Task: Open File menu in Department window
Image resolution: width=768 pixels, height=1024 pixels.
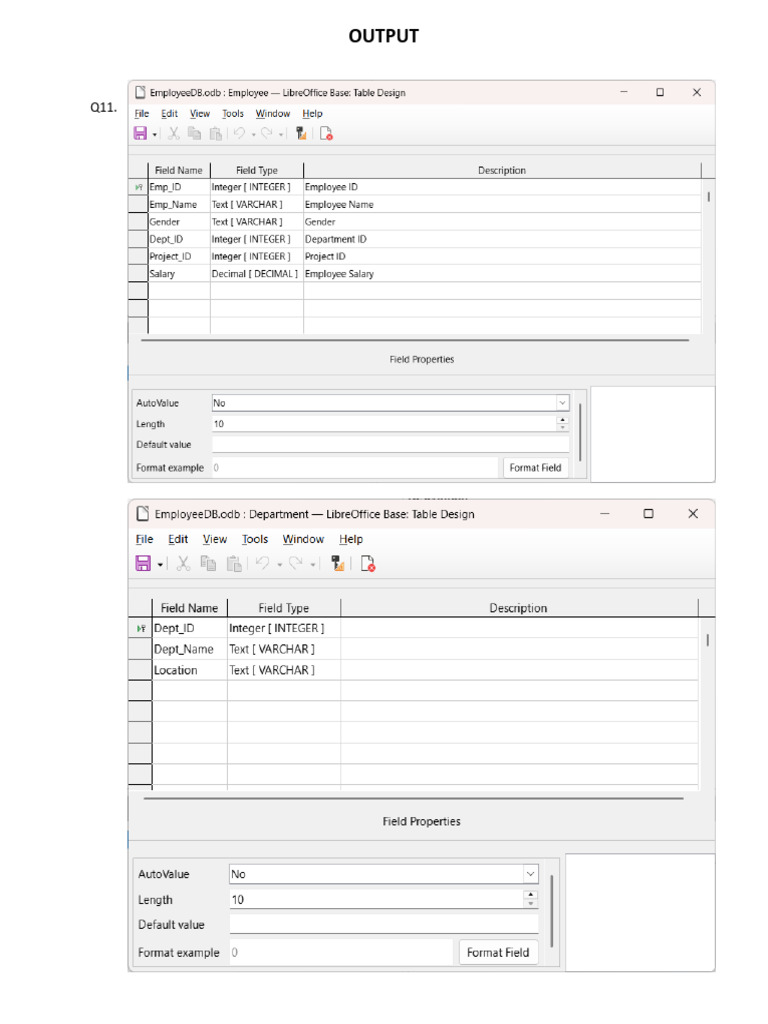Action: coord(144,539)
